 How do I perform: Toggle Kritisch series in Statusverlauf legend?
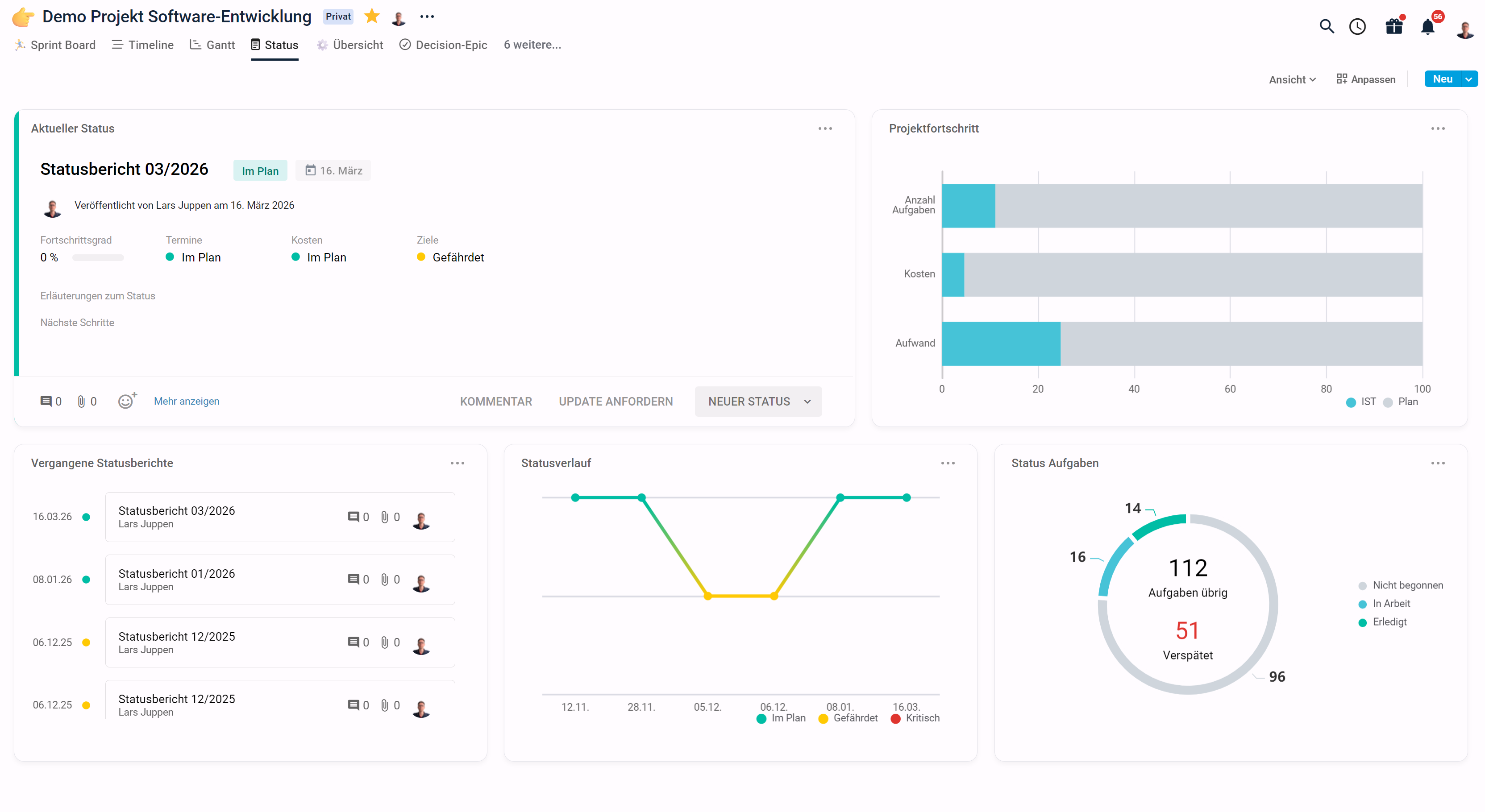pos(915,718)
